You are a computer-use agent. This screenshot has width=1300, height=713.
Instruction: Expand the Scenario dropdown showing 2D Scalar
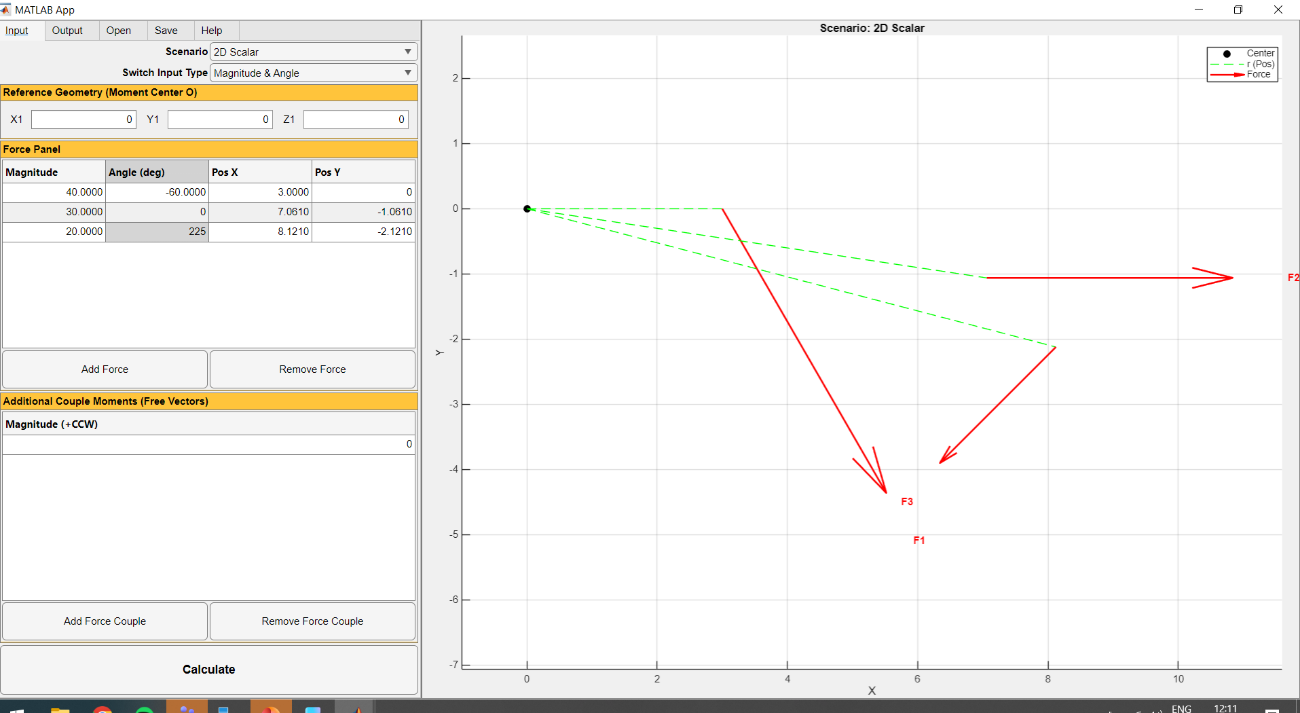(x=313, y=52)
